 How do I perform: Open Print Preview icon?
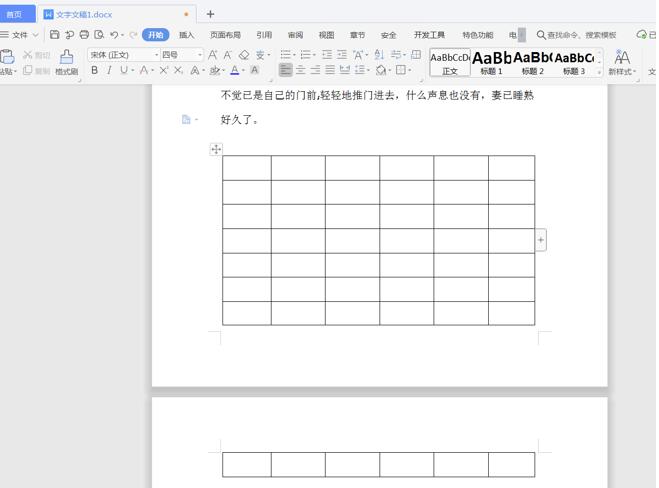tap(99, 34)
